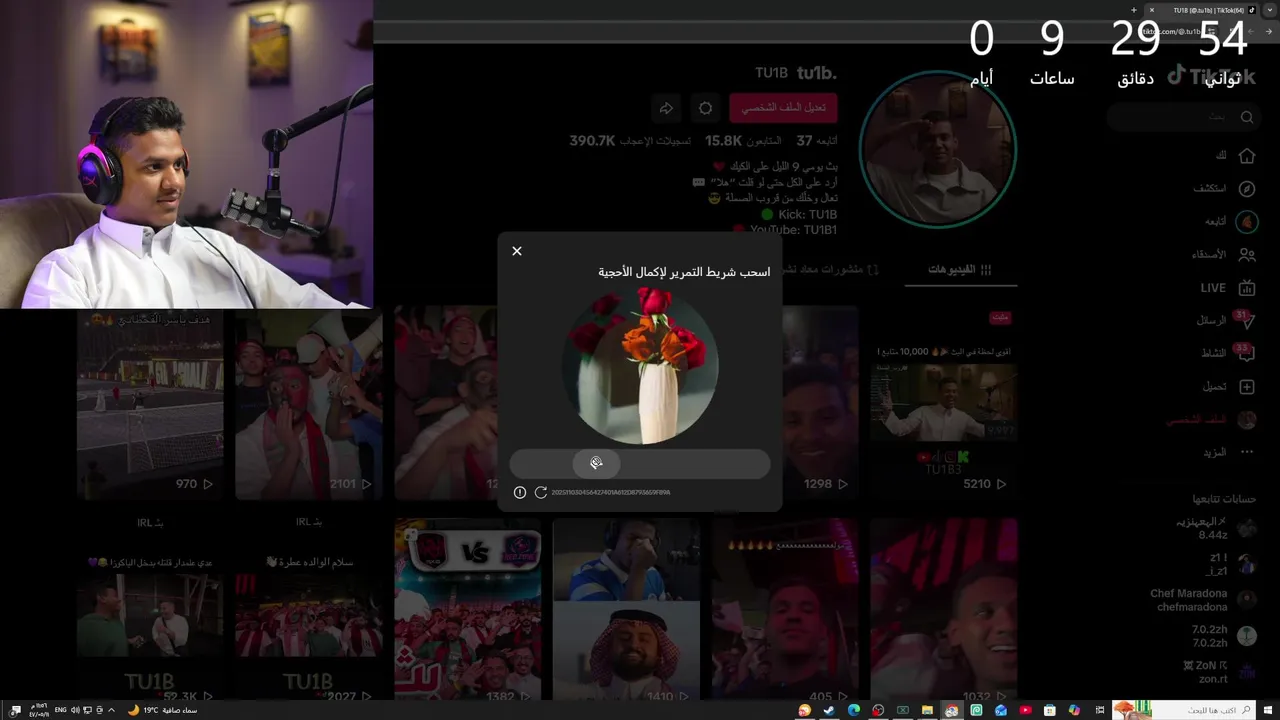The height and width of the screenshot is (720, 1280).
Task: Open the video with 405 views
Action: click(x=785, y=609)
